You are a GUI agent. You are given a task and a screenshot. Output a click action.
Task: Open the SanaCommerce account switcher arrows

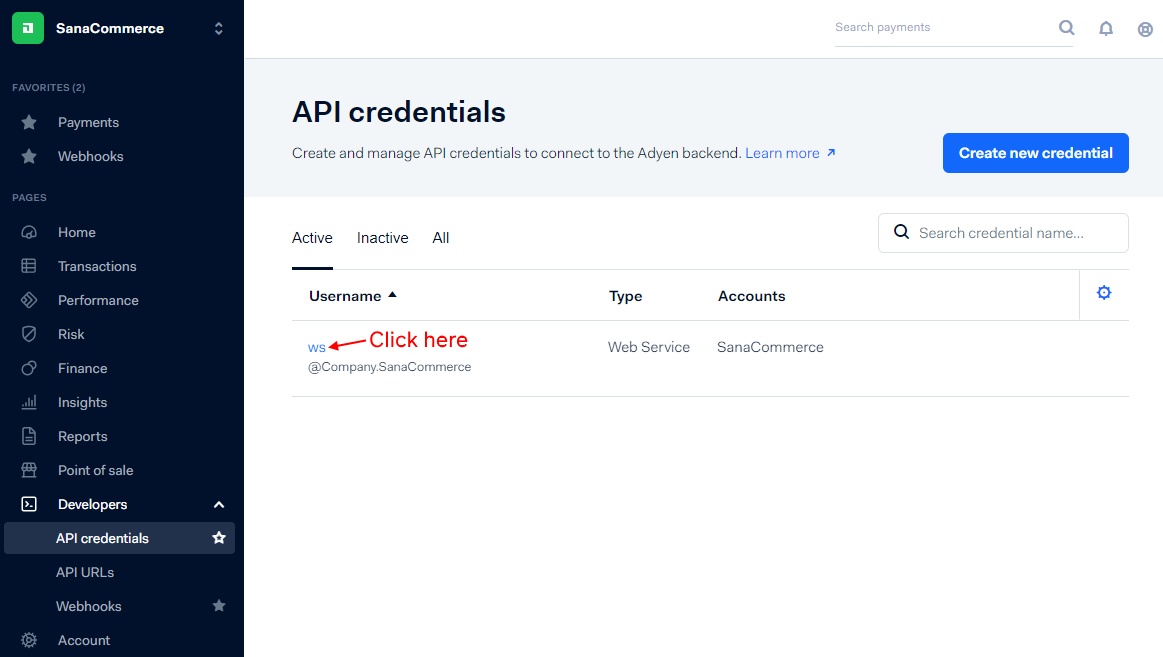[219, 28]
